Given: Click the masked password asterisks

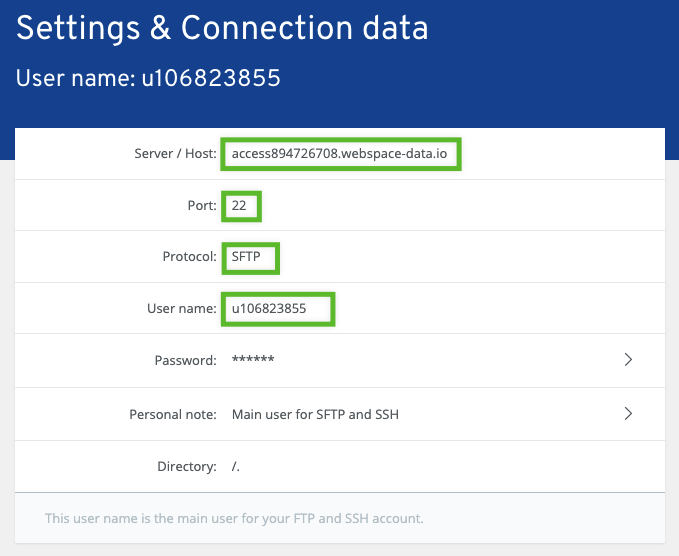Looking at the screenshot, I should pyautogui.click(x=253, y=359).
